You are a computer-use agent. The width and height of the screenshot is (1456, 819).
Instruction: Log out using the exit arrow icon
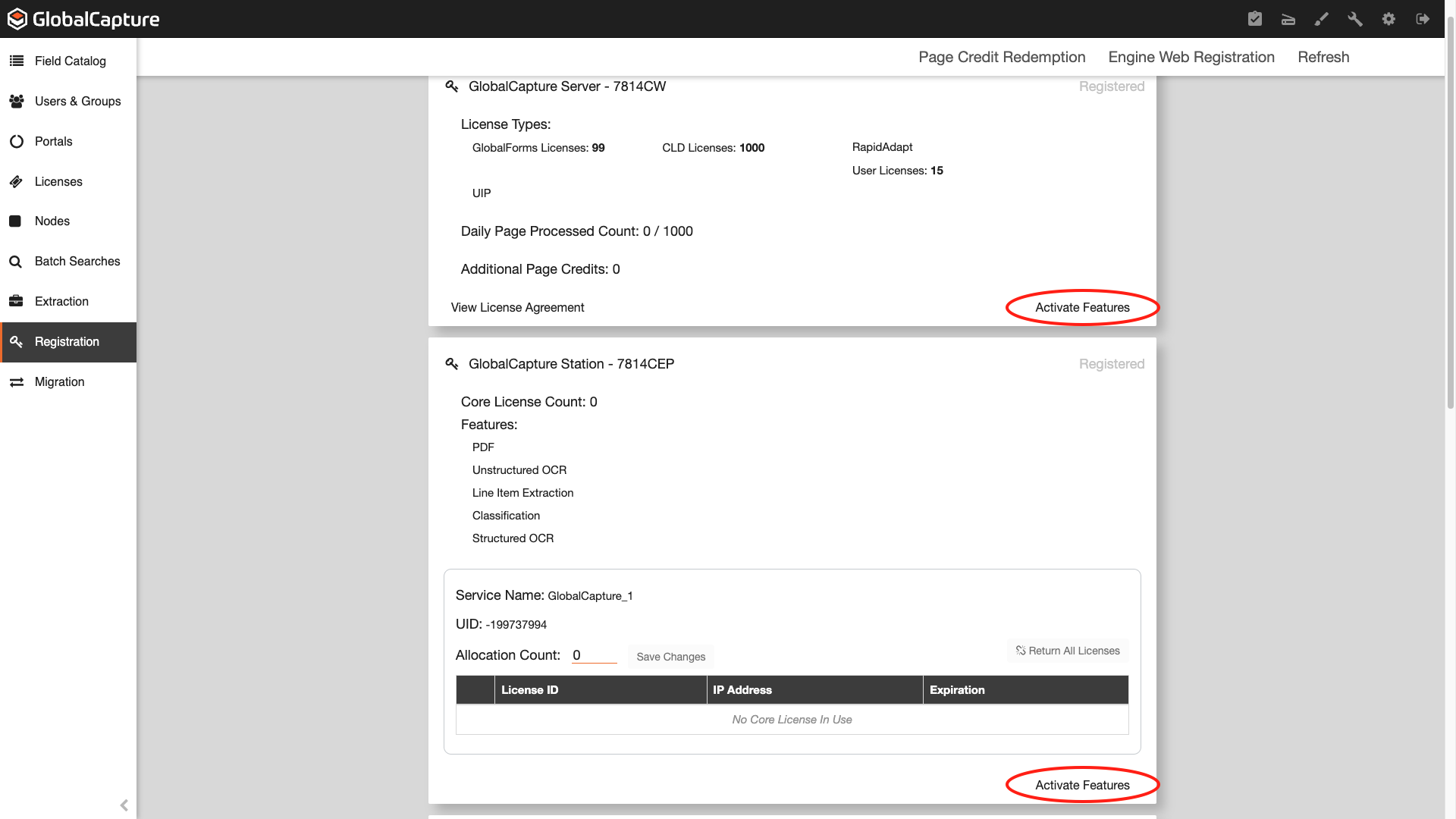coord(1423,19)
